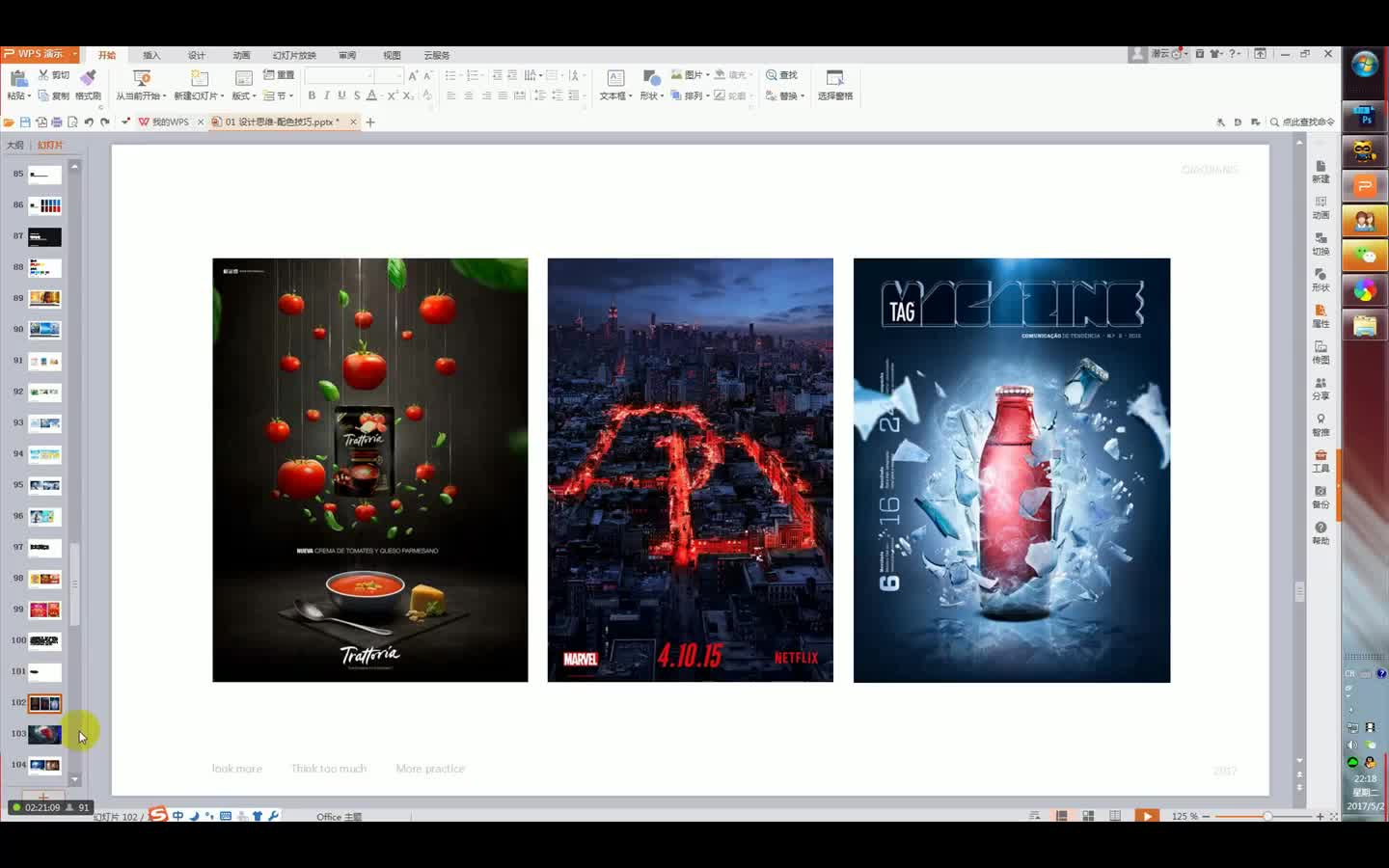Insert a text box via 文本框
1389x868 pixels.
[x=615, y=85]
